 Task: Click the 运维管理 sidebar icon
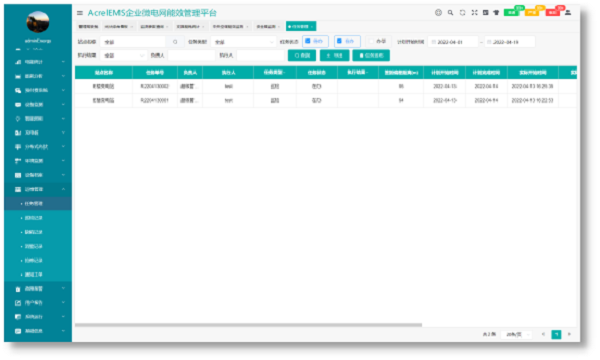coord(18,189)
